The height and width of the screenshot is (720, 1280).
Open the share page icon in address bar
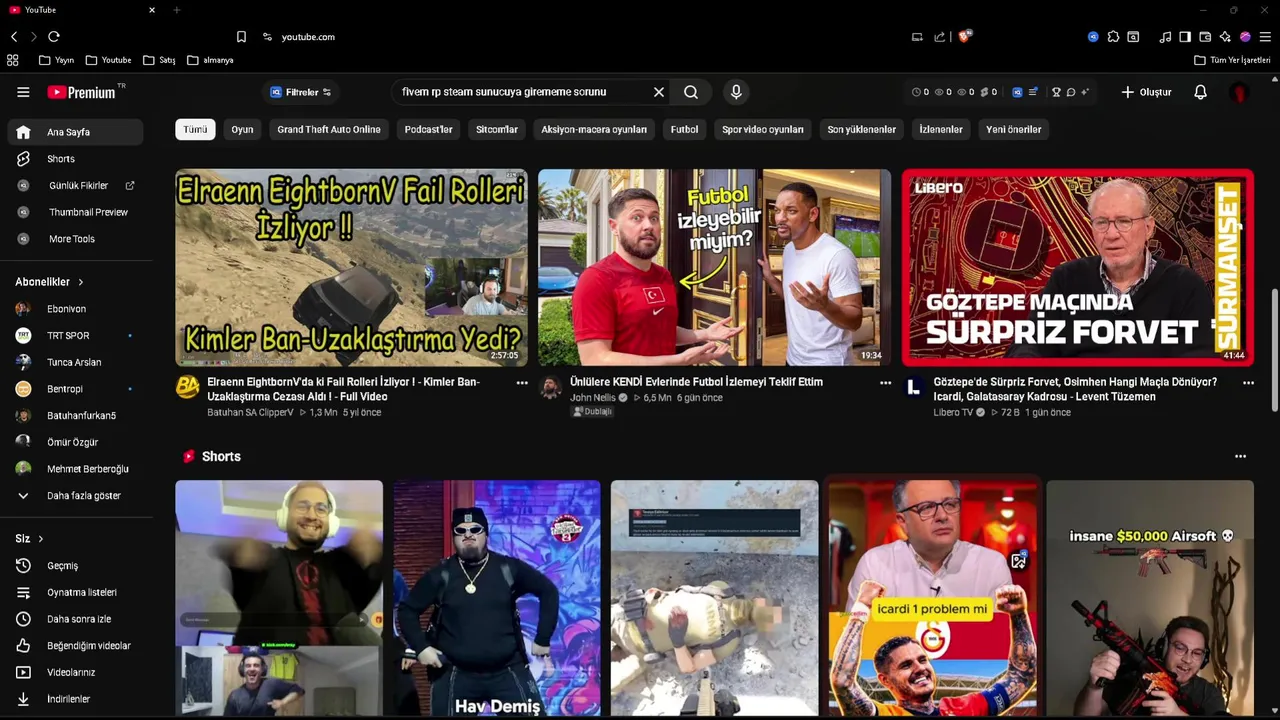pyautogui.click(x=940, y=36)
